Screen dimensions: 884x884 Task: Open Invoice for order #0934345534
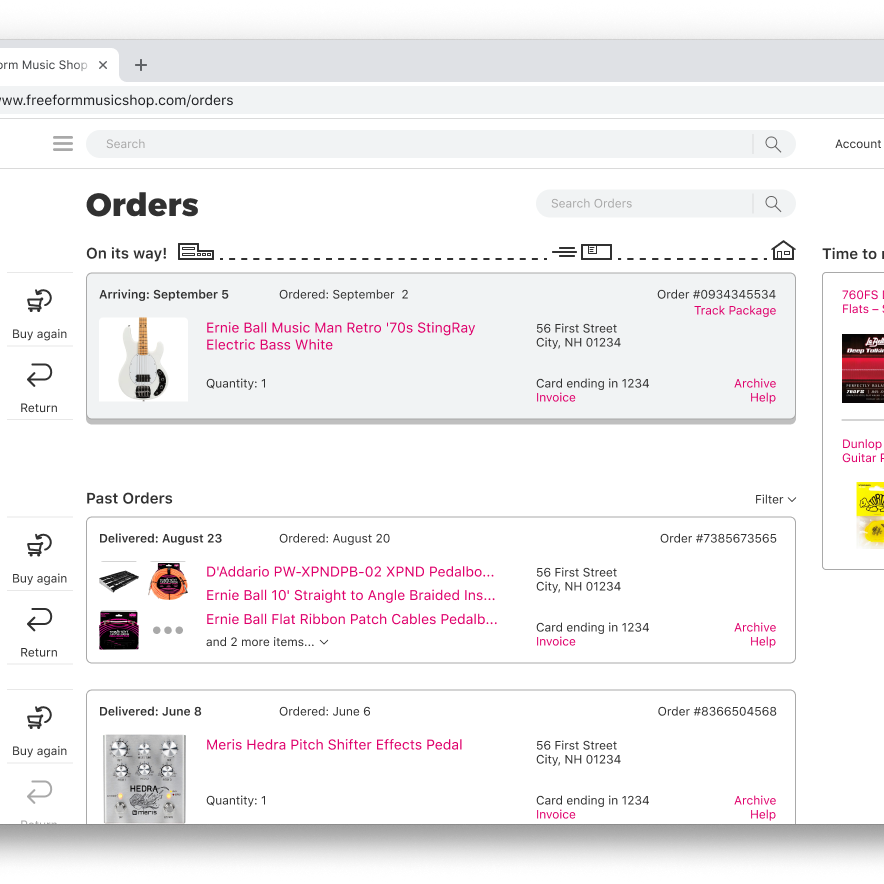pyautogui.click(x=555, y=397)
